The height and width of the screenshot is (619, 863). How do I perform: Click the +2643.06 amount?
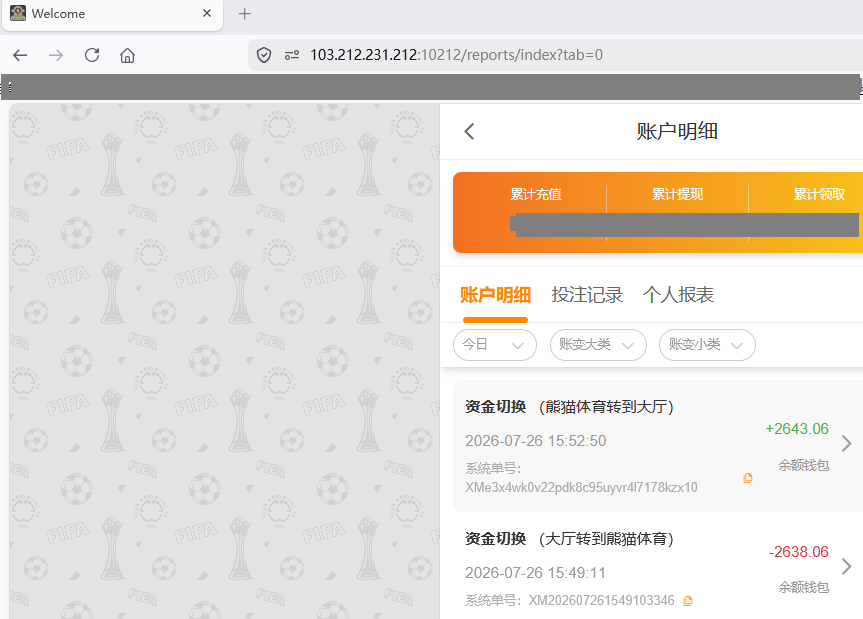pyautogui.click(x=797, y=429)
